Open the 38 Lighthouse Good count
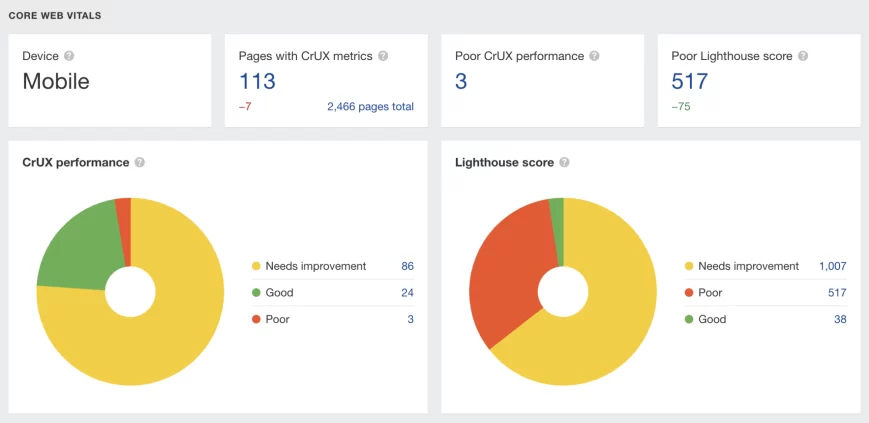 (x=840, y=319)
